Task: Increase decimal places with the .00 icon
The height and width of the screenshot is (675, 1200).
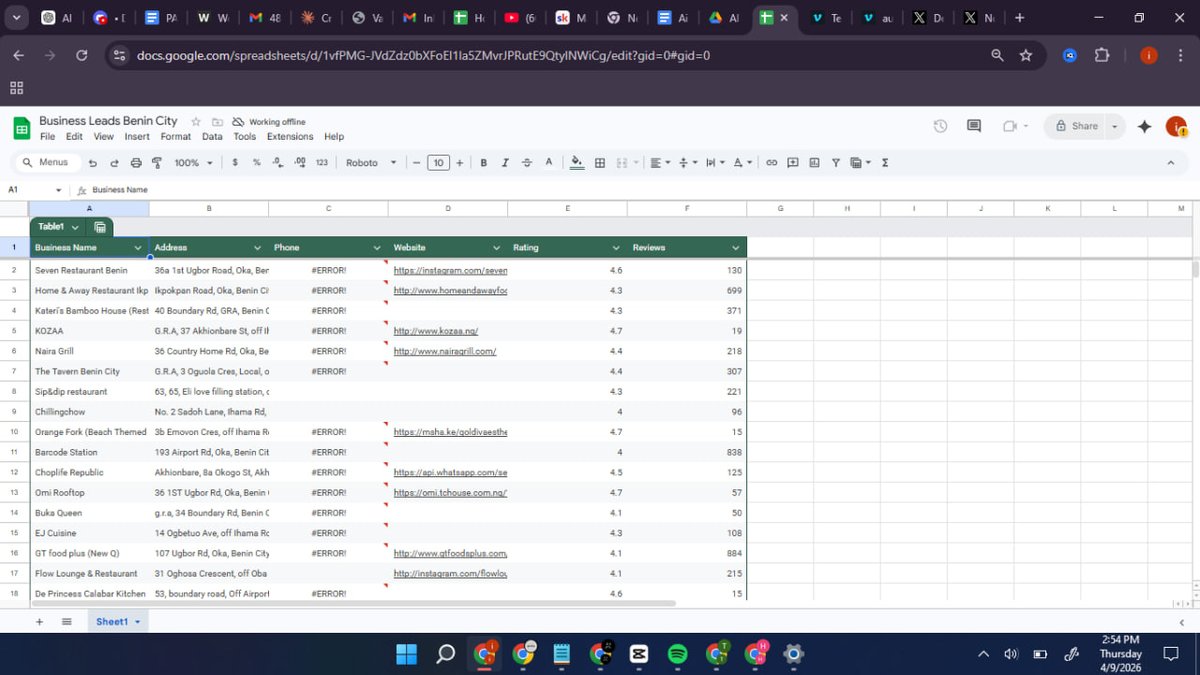Action: pyautogui.click(x=299, y=163)
